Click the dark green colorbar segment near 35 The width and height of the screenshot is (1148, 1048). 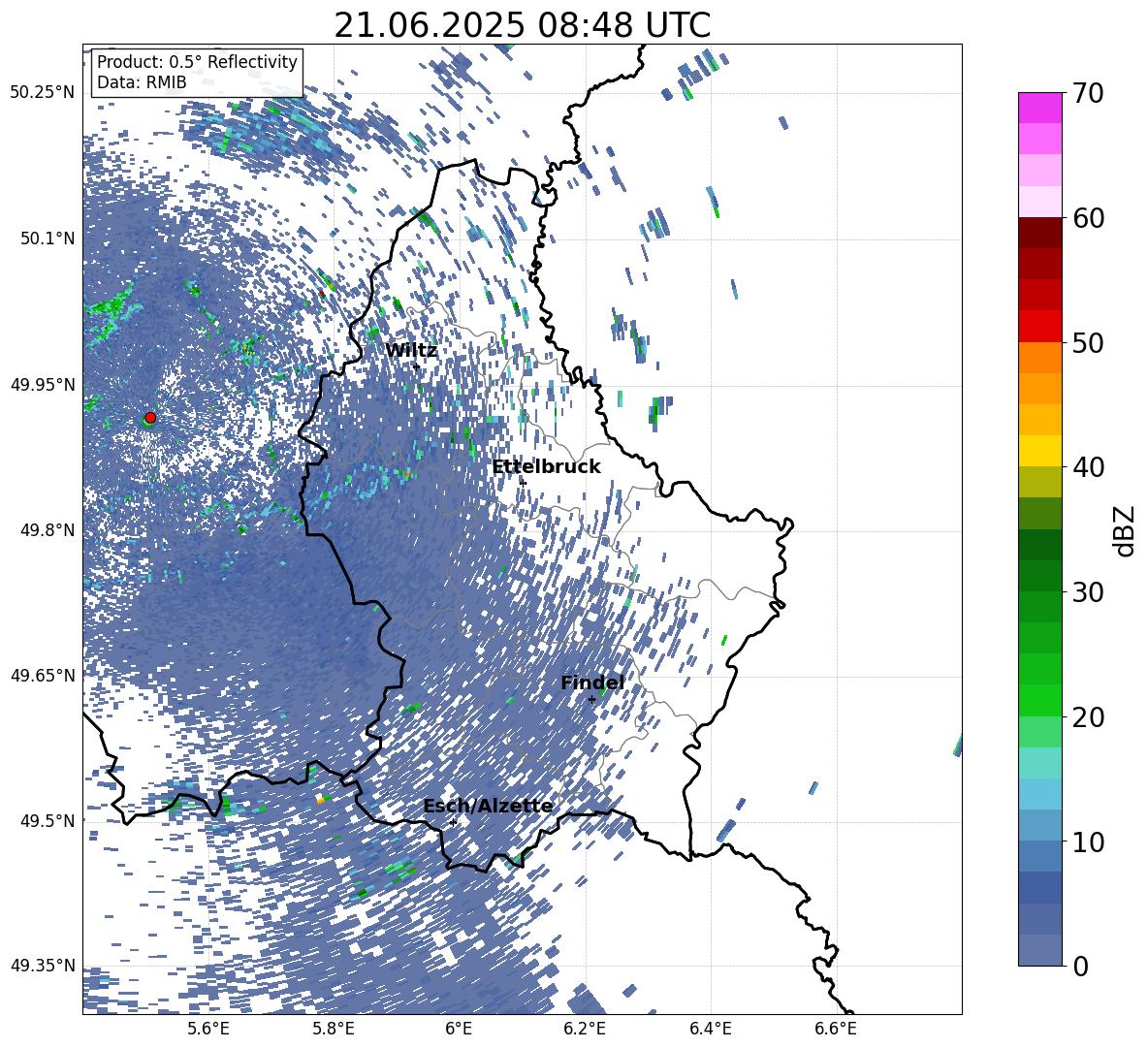(x=1039, y=545)
